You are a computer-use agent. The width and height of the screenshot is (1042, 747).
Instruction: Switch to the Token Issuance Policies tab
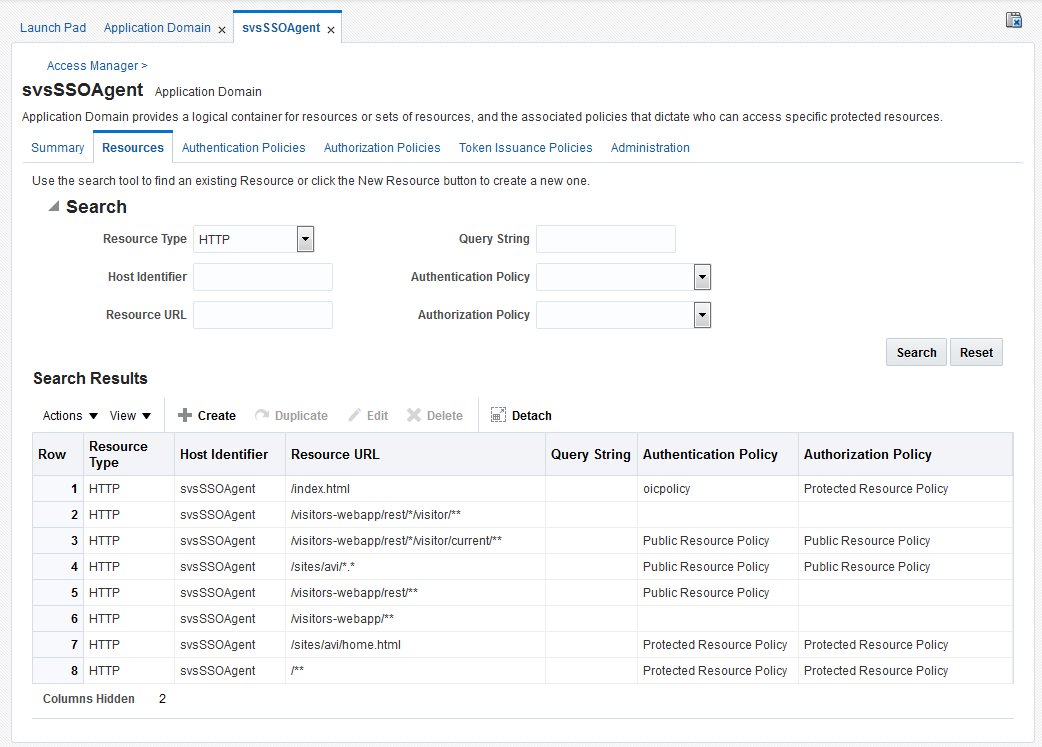(x=526, y=148)
